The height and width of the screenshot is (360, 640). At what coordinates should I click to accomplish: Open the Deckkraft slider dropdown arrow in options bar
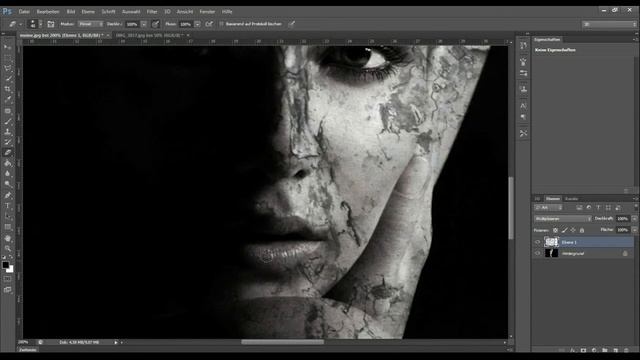pos(144,24)
